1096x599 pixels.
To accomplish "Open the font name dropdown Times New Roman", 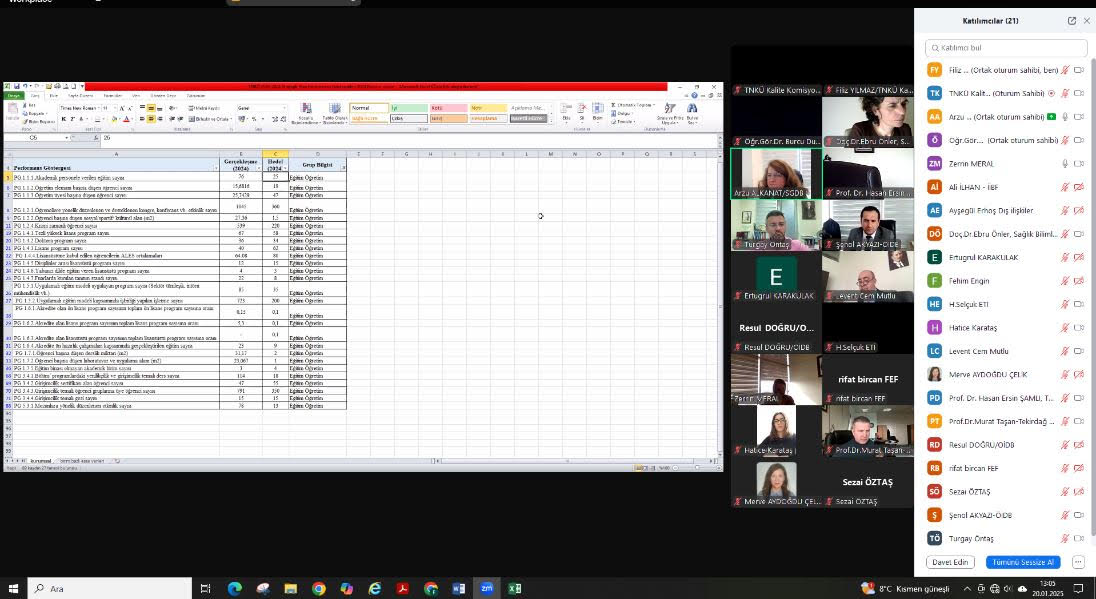I will (x=97, y=108).
